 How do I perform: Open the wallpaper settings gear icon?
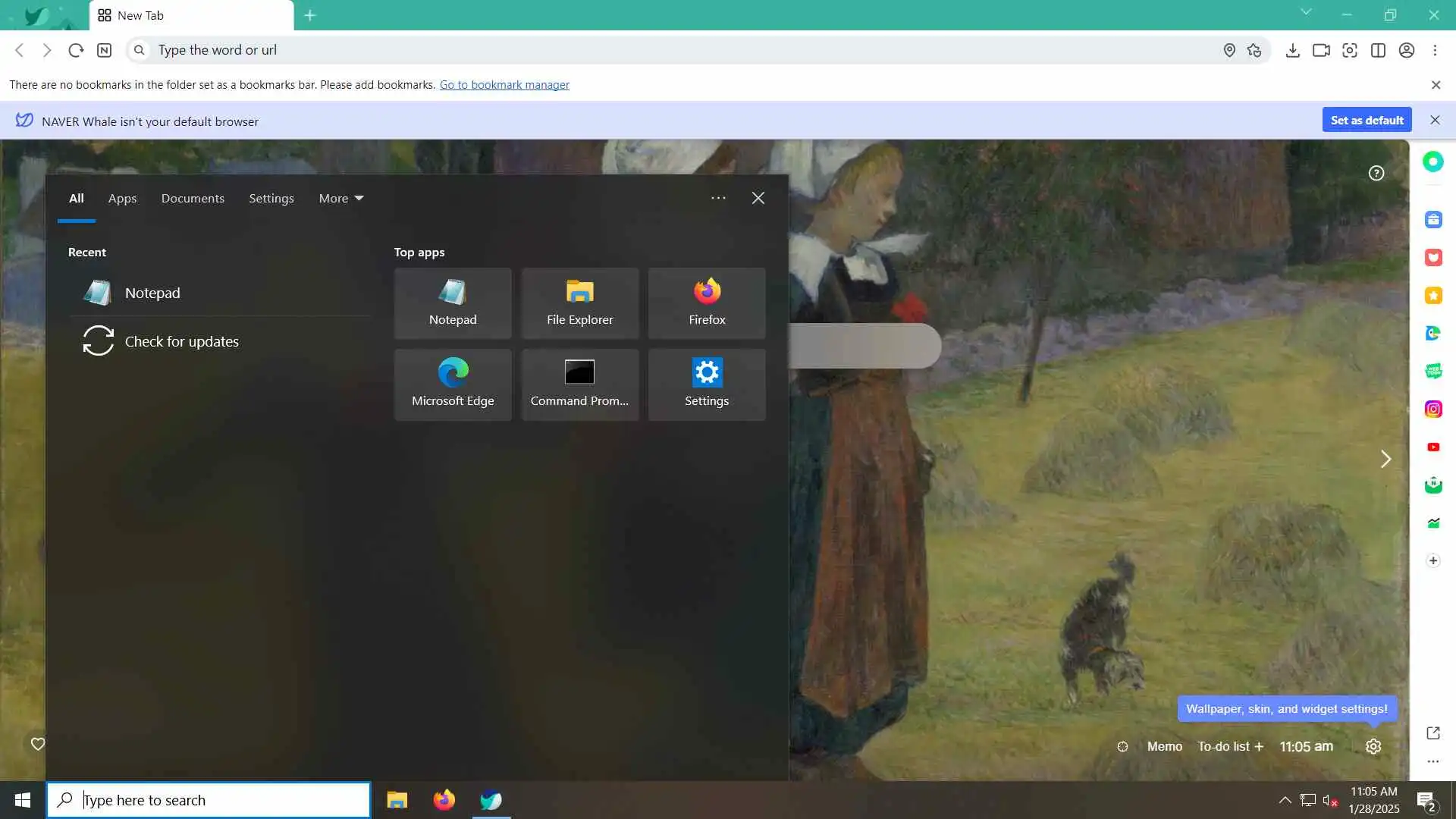pyautogui.click(x=1373, y=746)
